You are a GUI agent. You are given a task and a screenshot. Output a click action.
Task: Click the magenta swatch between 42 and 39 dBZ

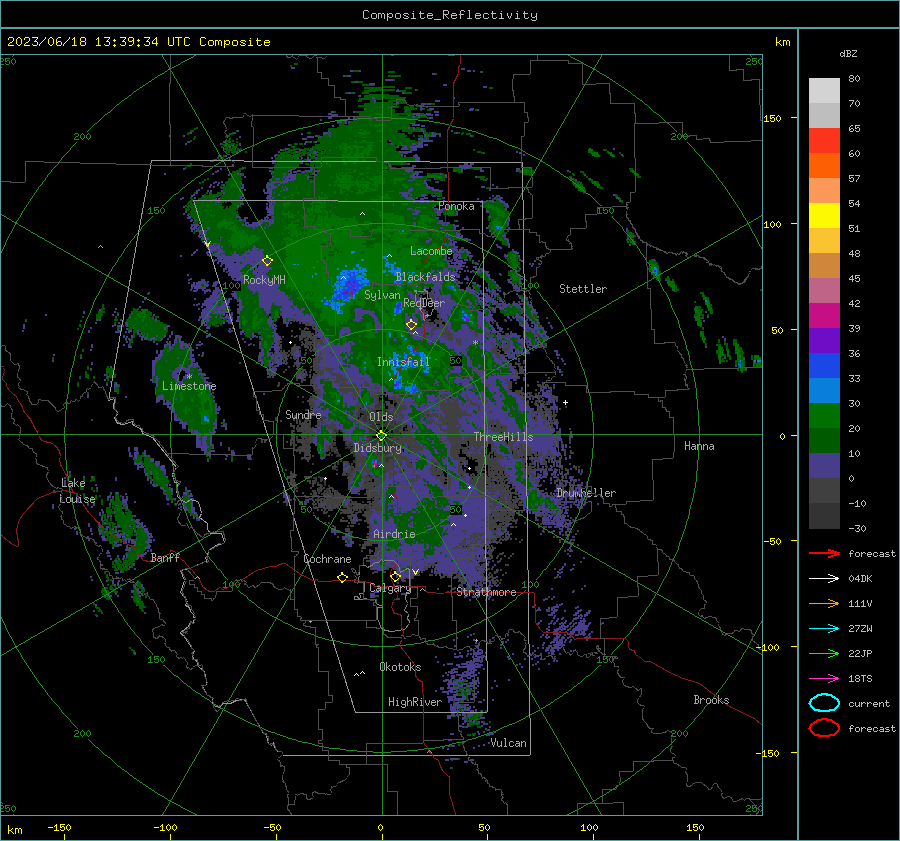coord(824,316)
